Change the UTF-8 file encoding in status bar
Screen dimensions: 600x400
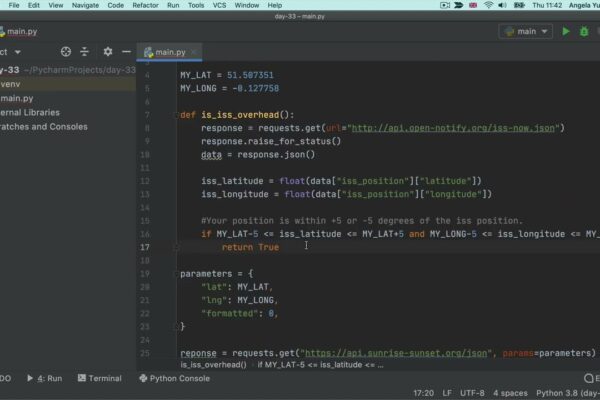click(x=472, y=393)
